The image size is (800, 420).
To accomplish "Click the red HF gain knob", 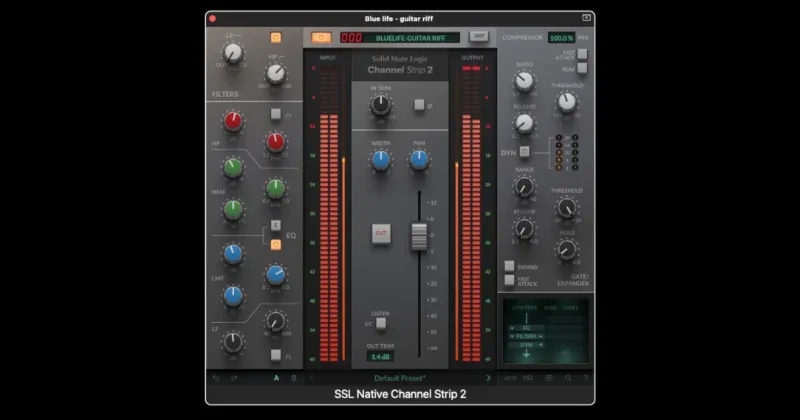I will [x=233, y=121].
